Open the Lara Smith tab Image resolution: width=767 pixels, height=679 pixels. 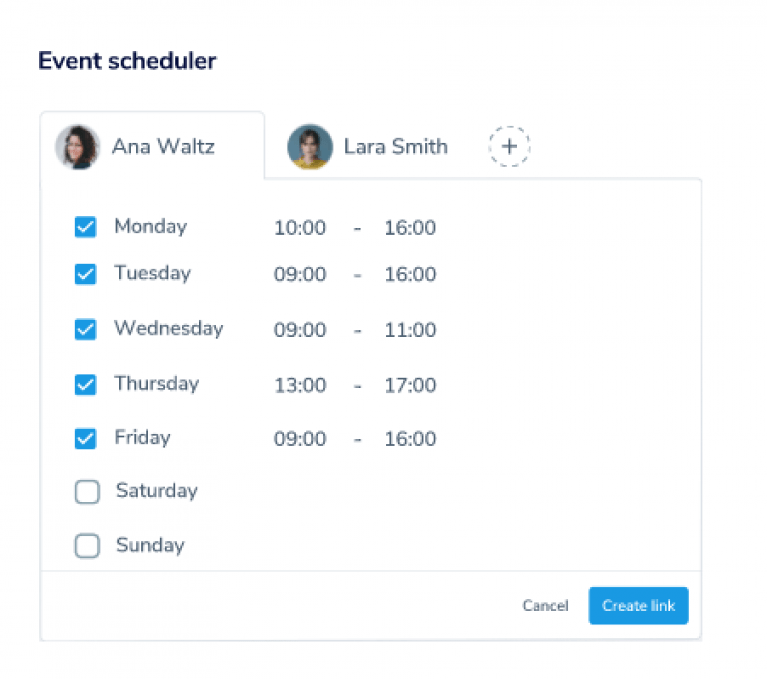[x=395, y=147]
